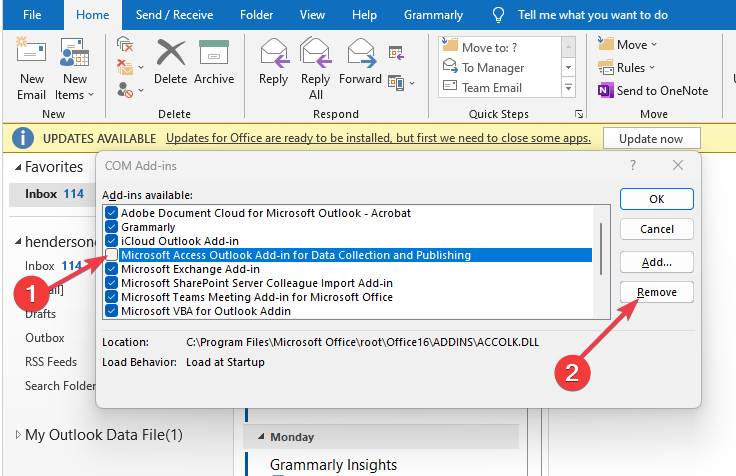Select the Team Email quick step

500,88
